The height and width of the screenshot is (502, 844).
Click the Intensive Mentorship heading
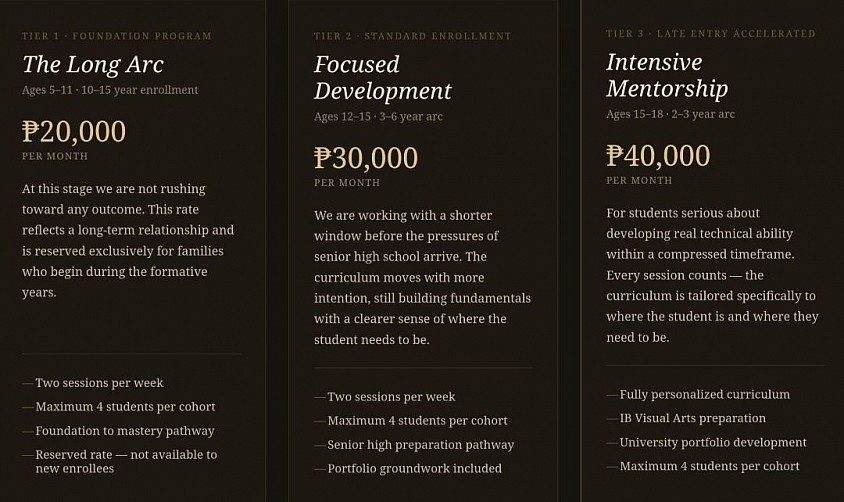(667, 75)
